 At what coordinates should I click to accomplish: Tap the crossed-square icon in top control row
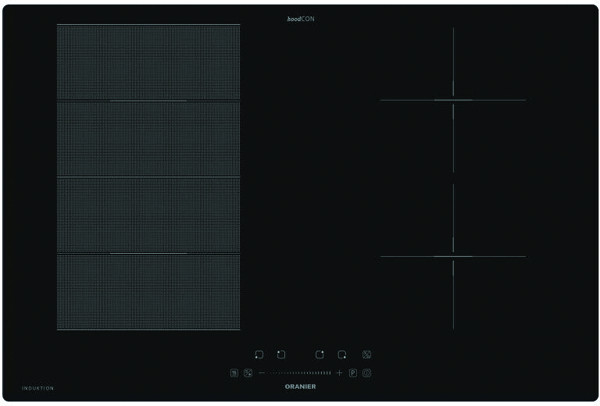pyautogui.click(x=367, y=354)
